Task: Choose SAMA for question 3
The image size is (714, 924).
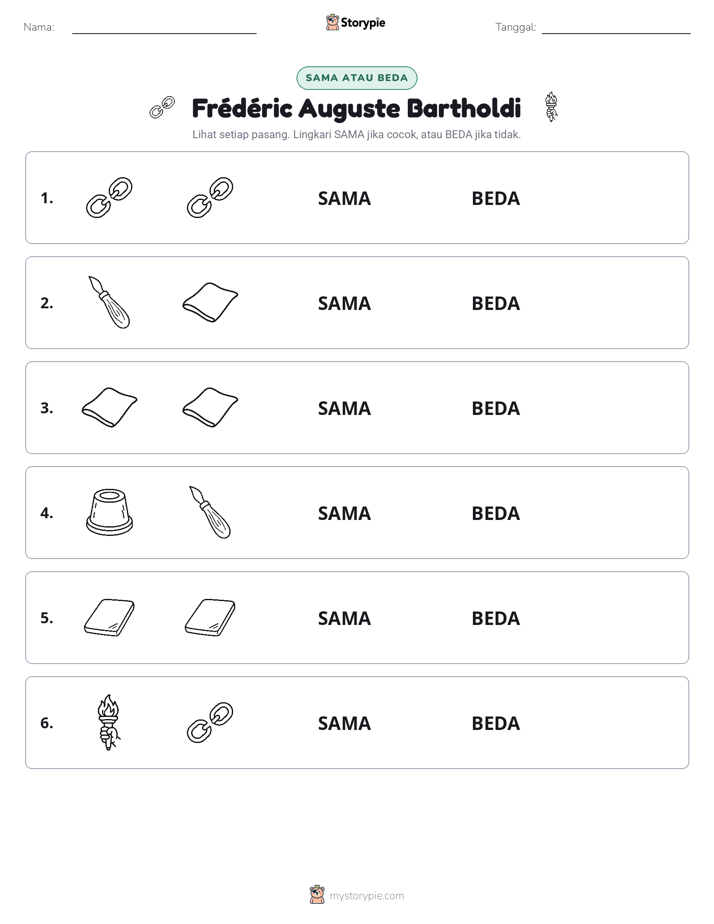Action: pos(345,408)
